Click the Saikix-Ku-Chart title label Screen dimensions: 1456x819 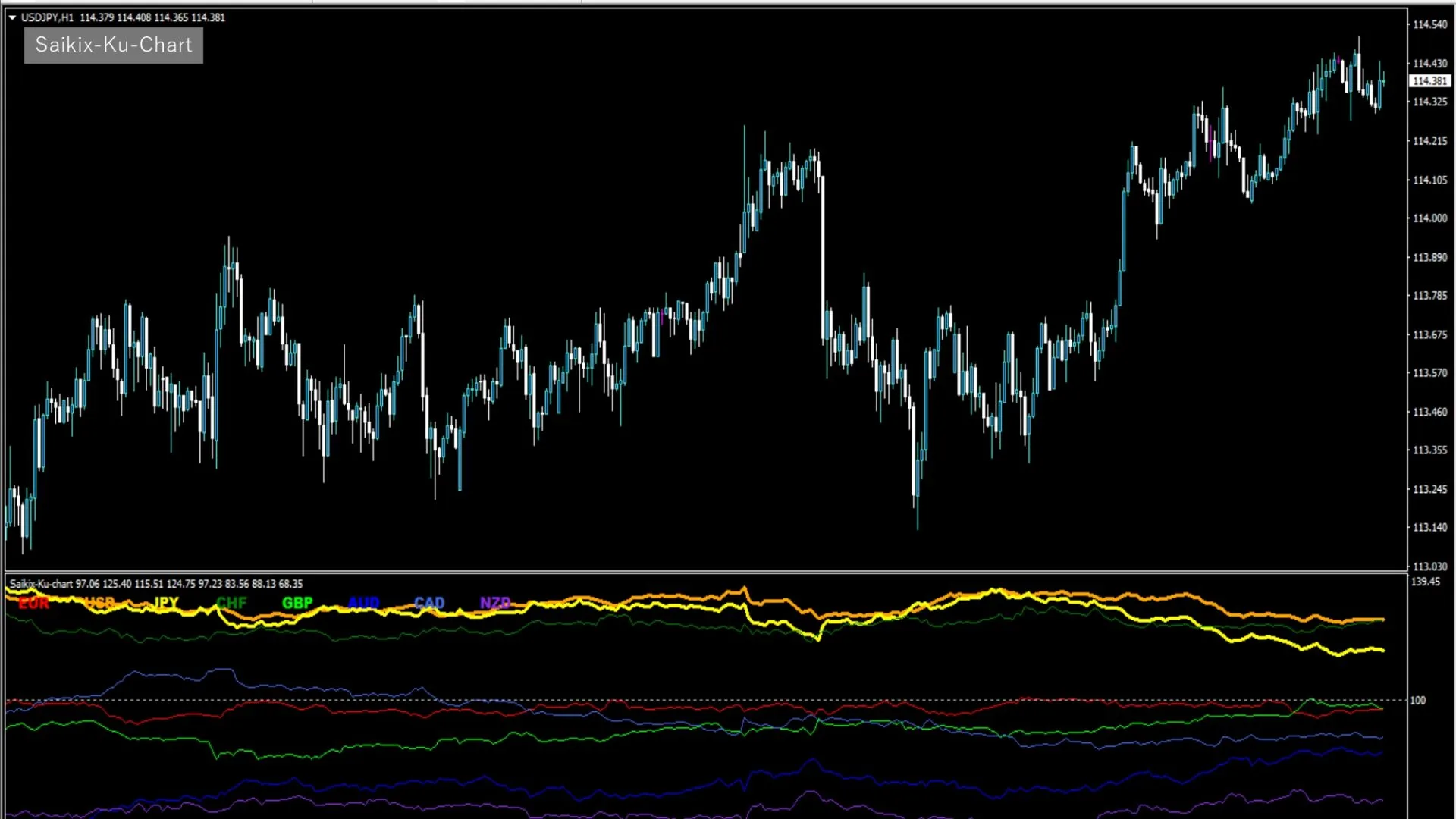point(114,45)
